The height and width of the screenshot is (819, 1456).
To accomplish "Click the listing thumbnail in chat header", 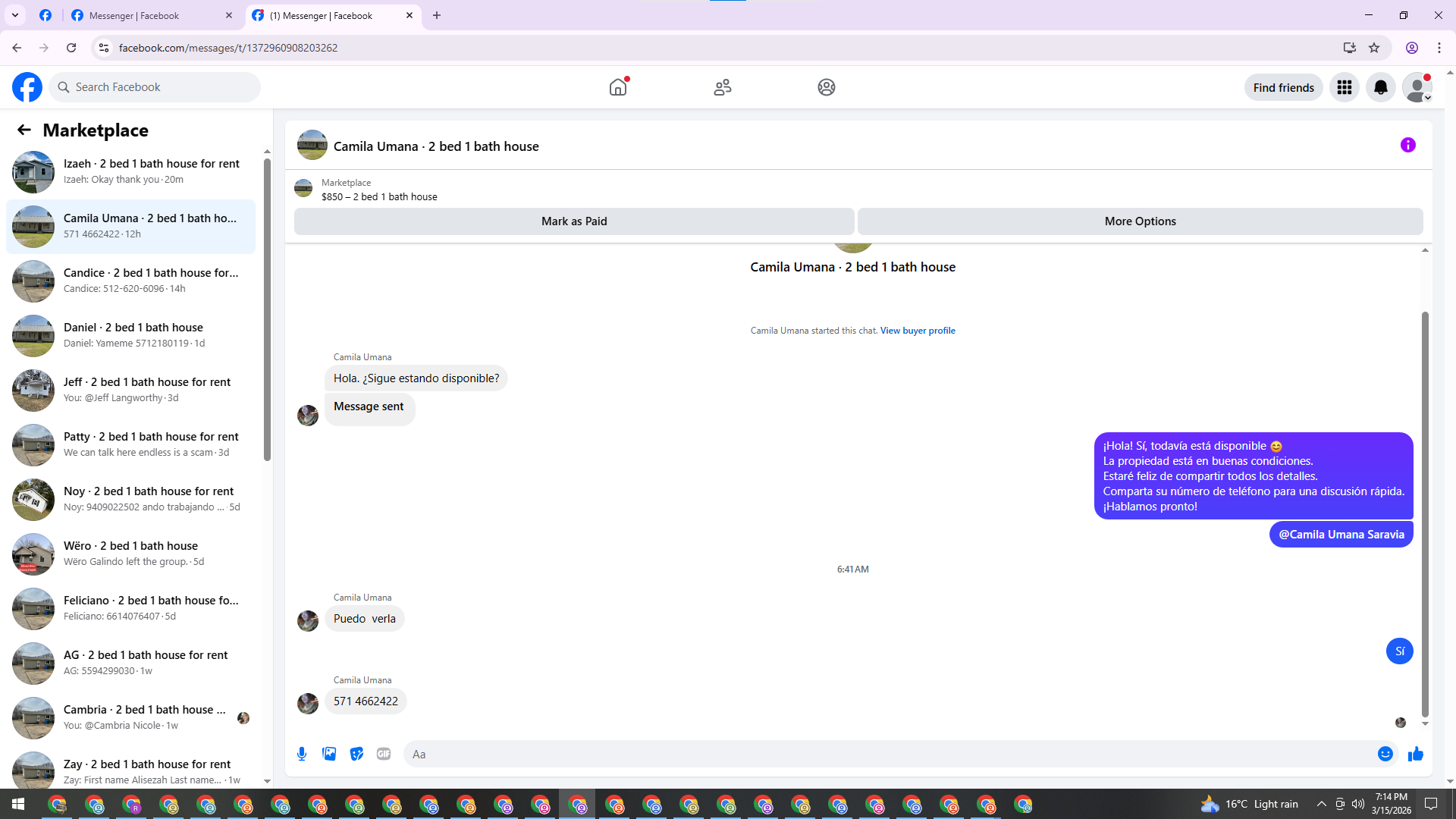I will (x=312, y=145).
